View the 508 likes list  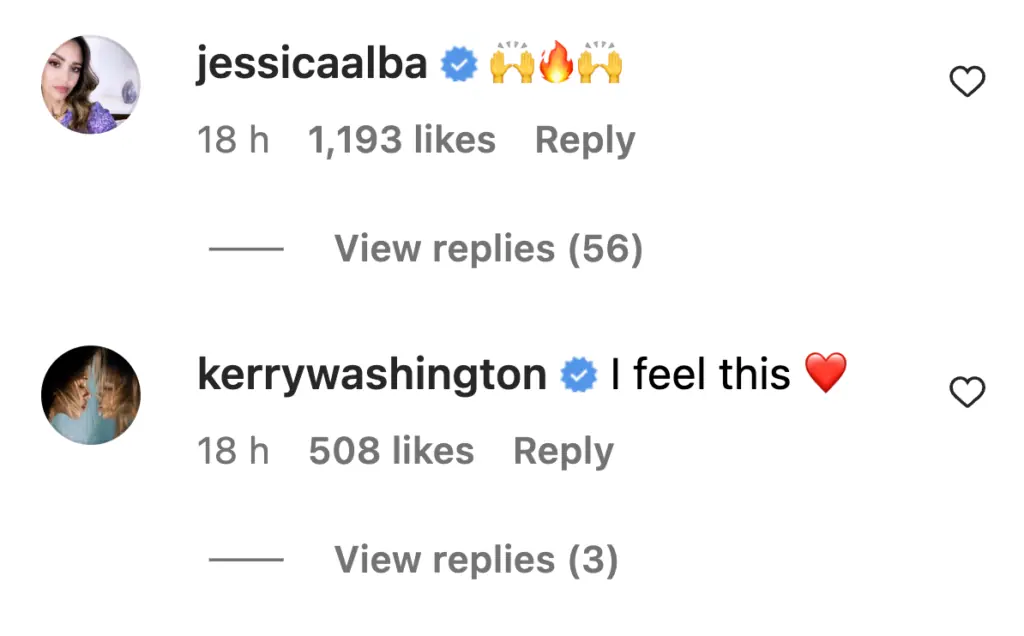(x=391, y=452)
